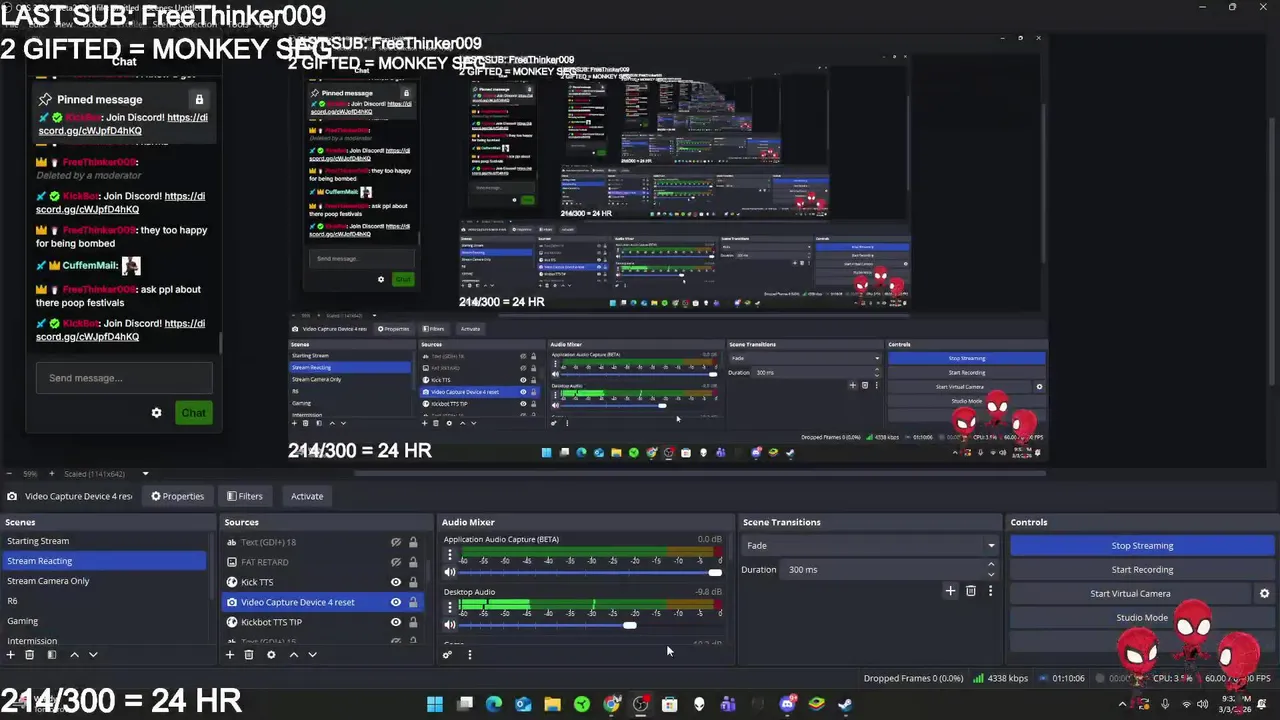This screenshot has height=720, width=1280.
Task: Move source down in Sources list
Action: (312, 655)
